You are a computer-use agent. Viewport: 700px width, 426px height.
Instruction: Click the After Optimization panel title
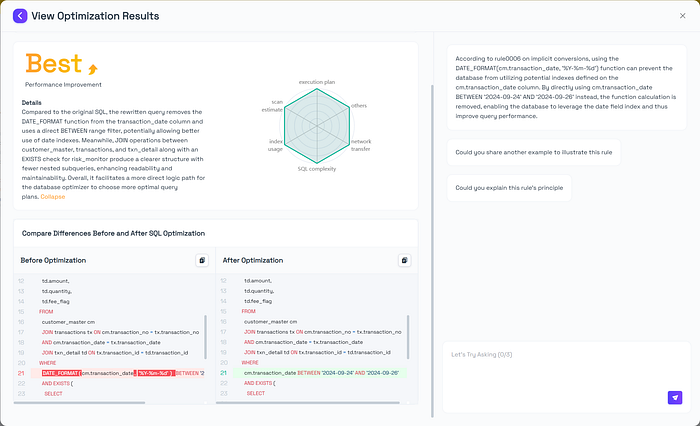253,260
